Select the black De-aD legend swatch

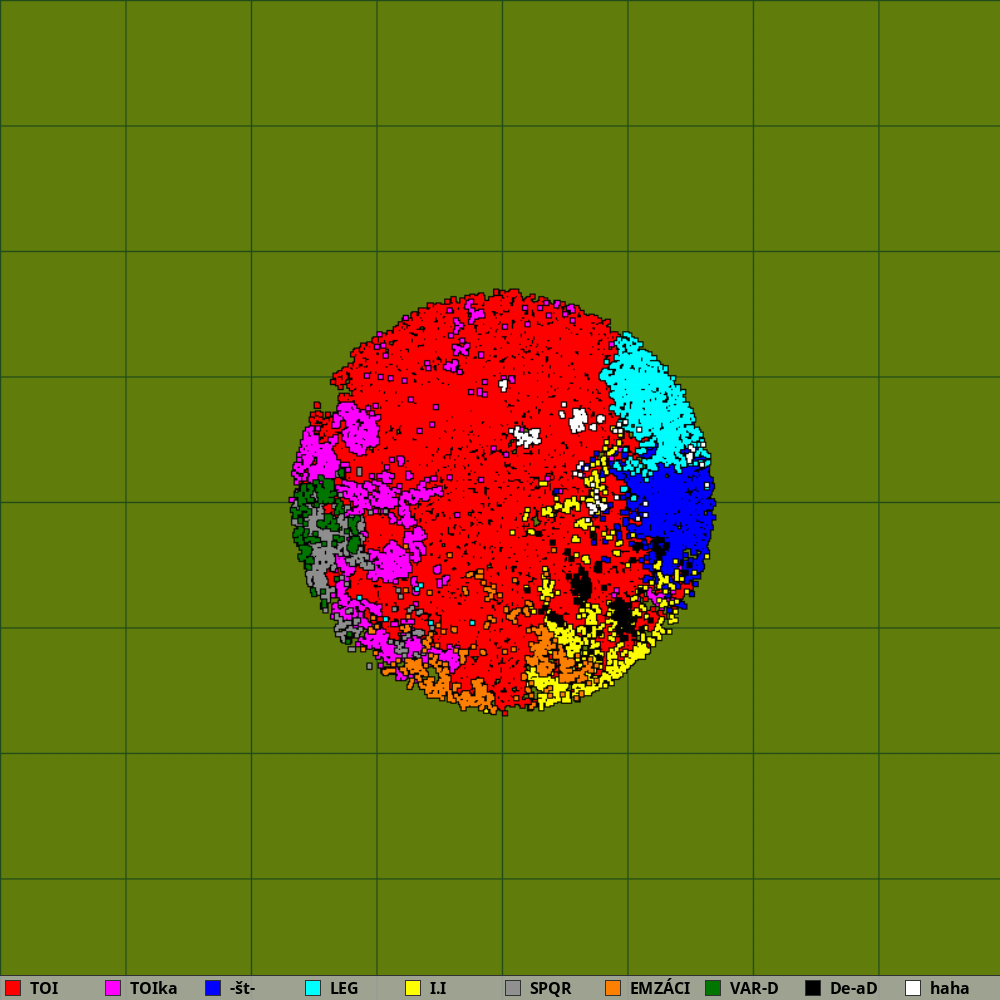[x=813, y=988]
